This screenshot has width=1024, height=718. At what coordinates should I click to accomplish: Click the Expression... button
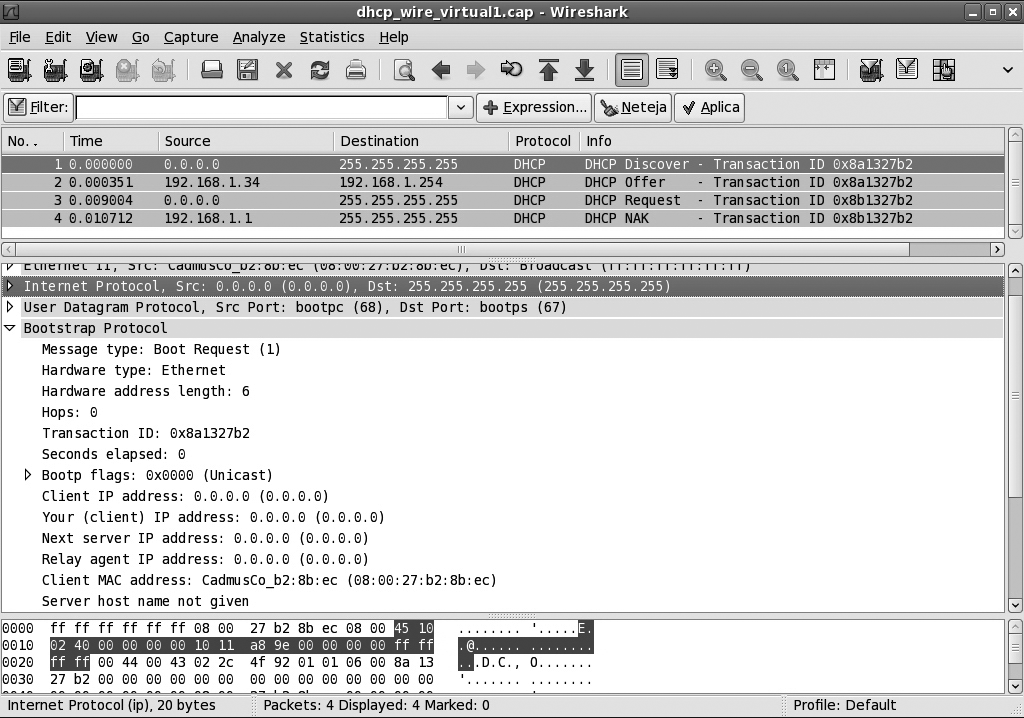534,108
